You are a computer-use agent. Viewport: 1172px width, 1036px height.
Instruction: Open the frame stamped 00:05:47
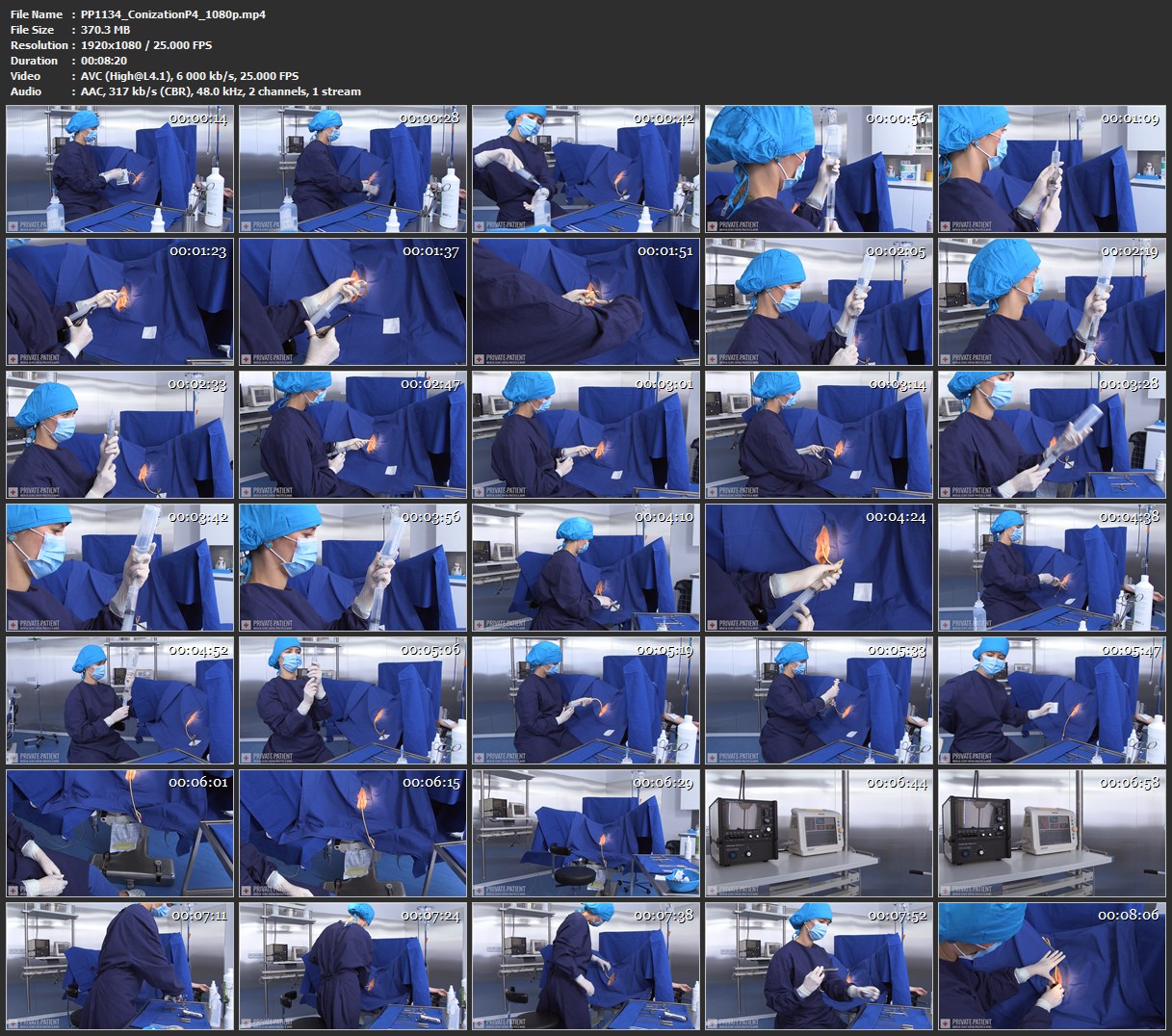[x=1052, y=700]
